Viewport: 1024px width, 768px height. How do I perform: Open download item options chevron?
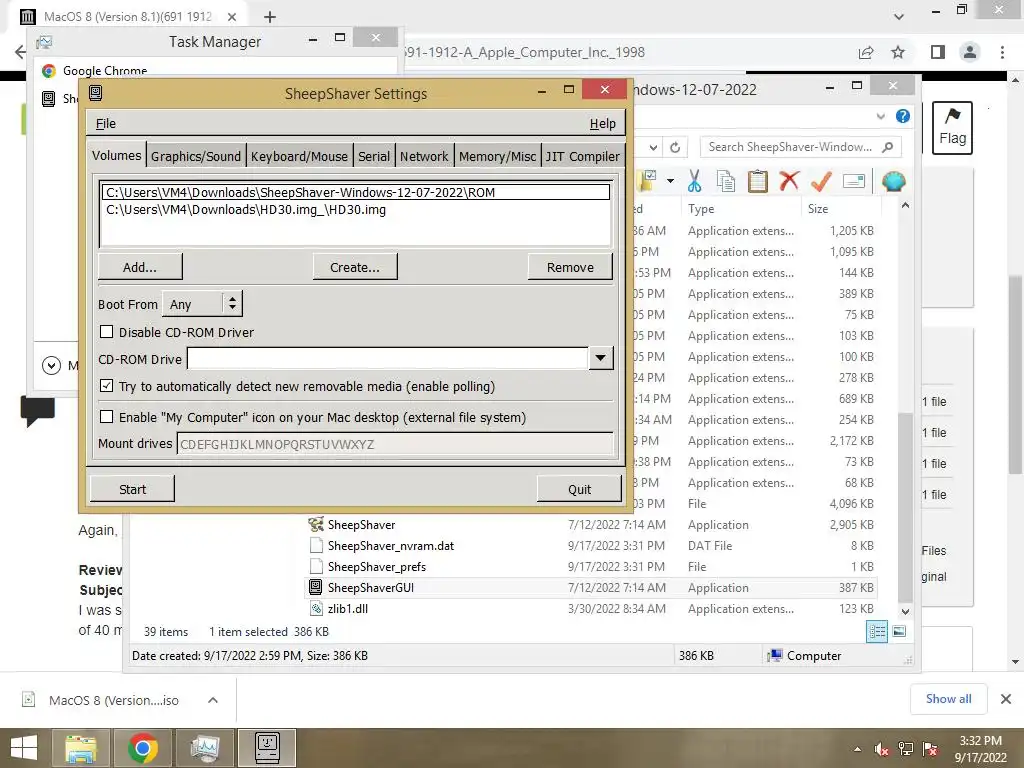pyautogui.click(x=213, y=699)
